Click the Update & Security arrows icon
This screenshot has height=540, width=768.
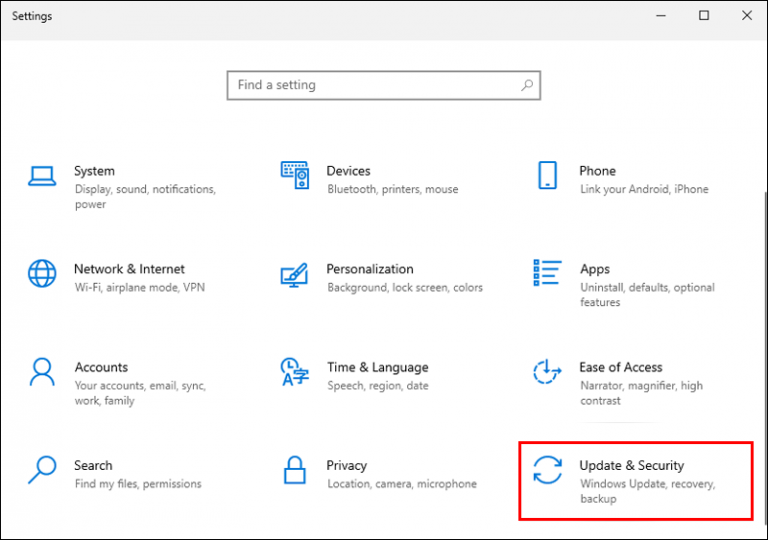[x=547, y=469]
